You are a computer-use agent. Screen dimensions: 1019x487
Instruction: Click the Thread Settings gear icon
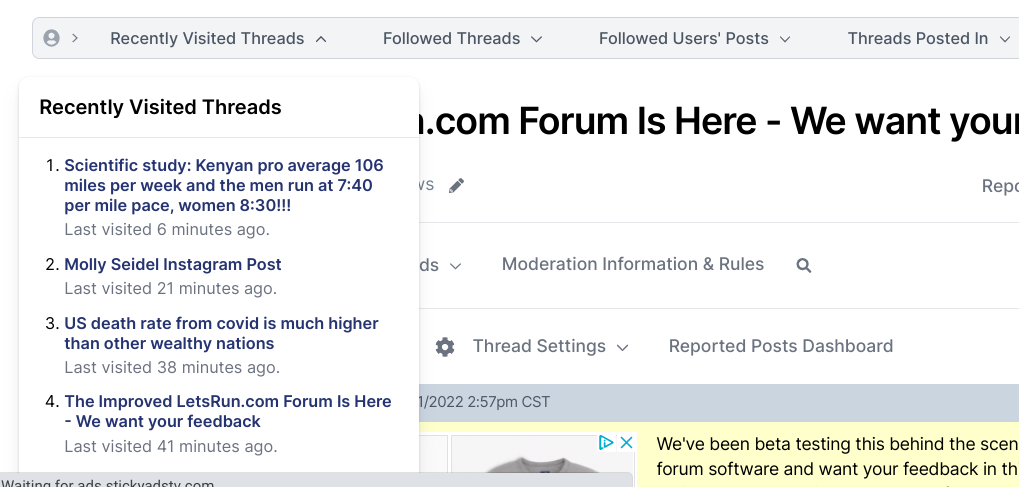coord(445,347)
